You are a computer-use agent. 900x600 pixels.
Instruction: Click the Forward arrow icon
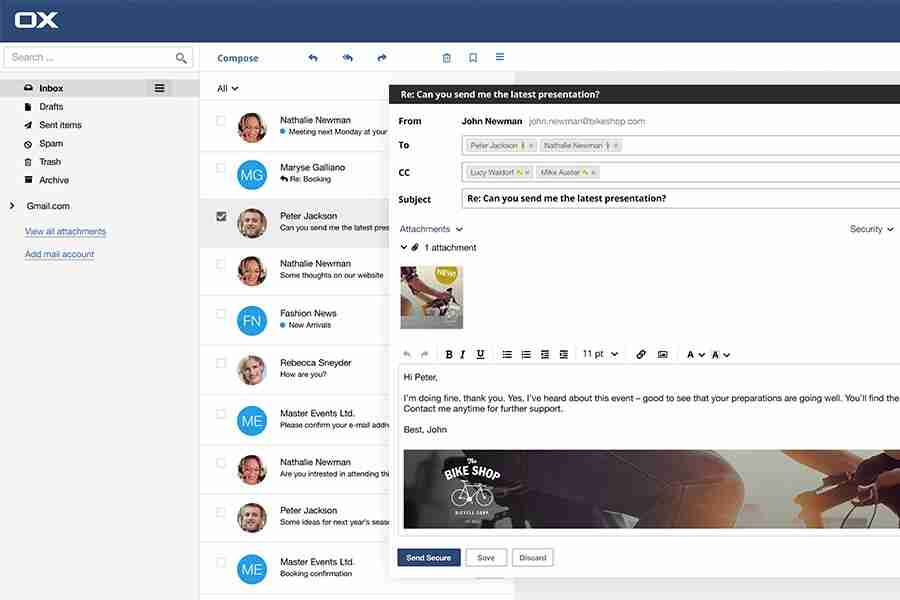pyautogui.click(x=381, y=58)
